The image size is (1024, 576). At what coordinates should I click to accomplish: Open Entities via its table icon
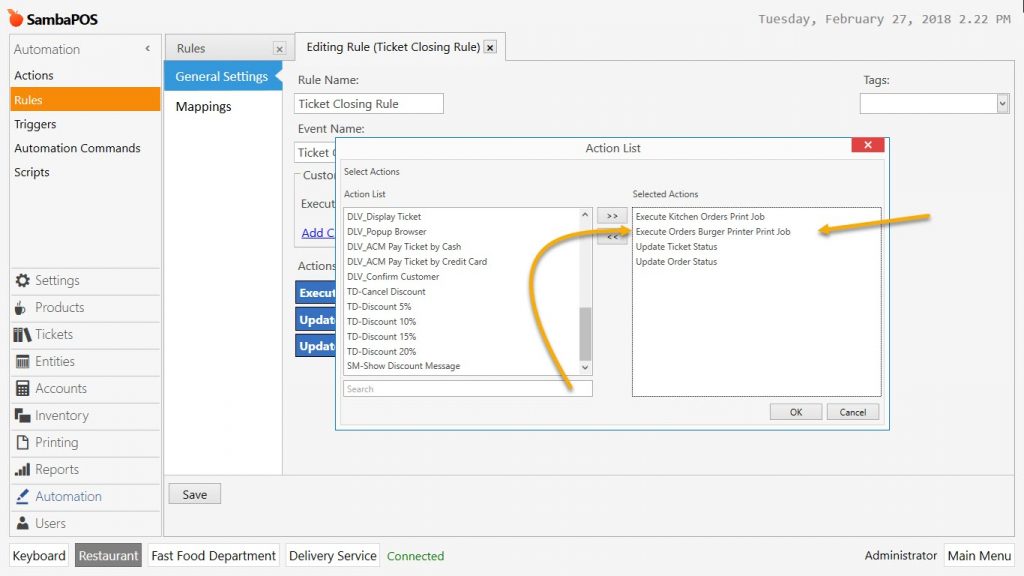[x=22, y=361]
